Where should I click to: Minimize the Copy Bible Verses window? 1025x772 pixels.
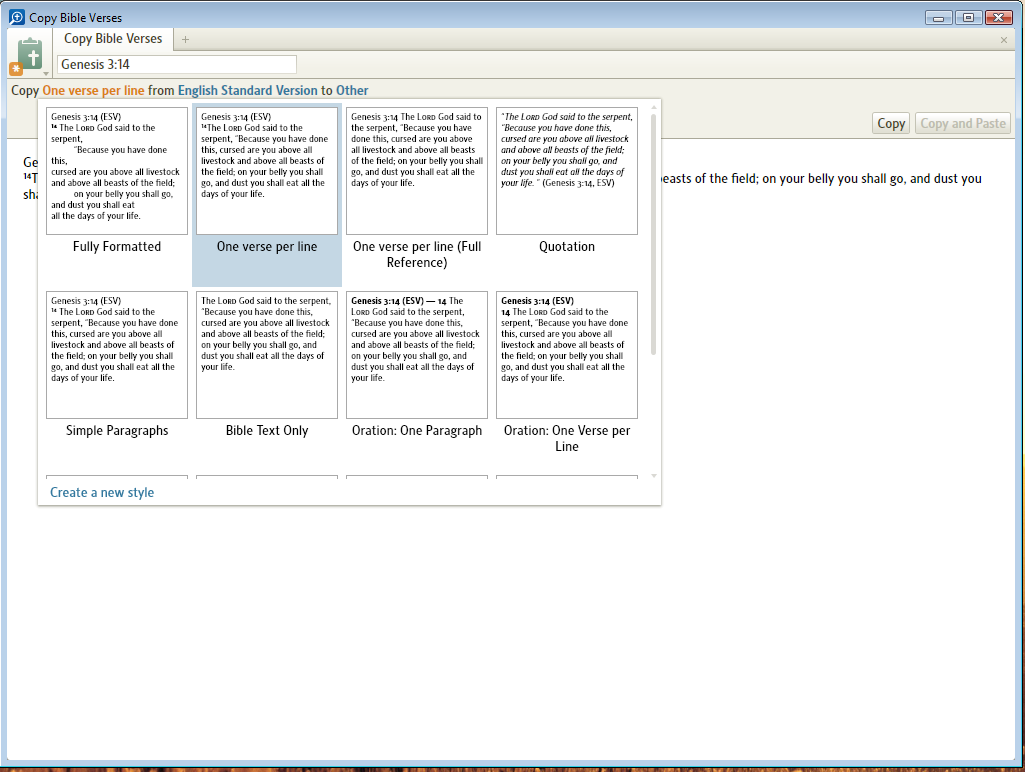pos(938,18)
